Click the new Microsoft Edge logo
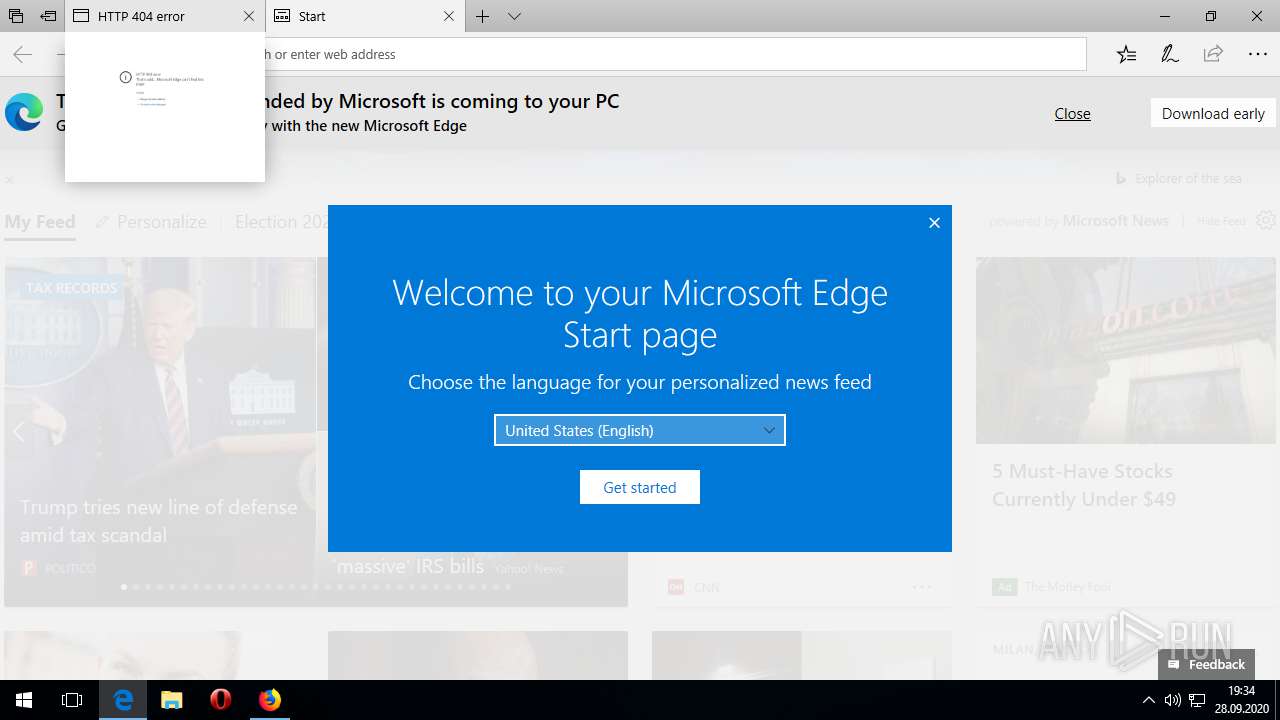 click(x=24, y=112)
